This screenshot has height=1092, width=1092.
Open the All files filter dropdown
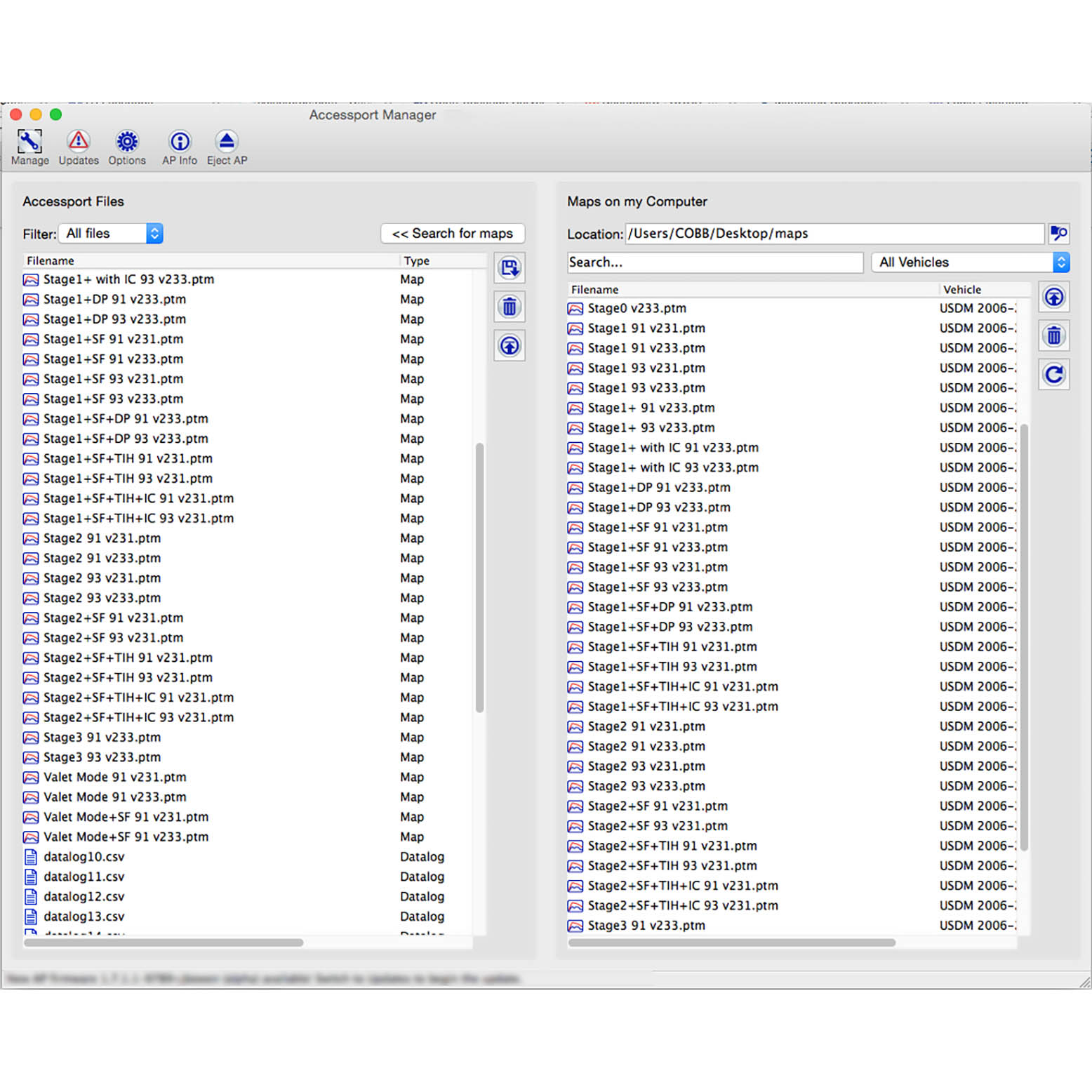[111, 233]
